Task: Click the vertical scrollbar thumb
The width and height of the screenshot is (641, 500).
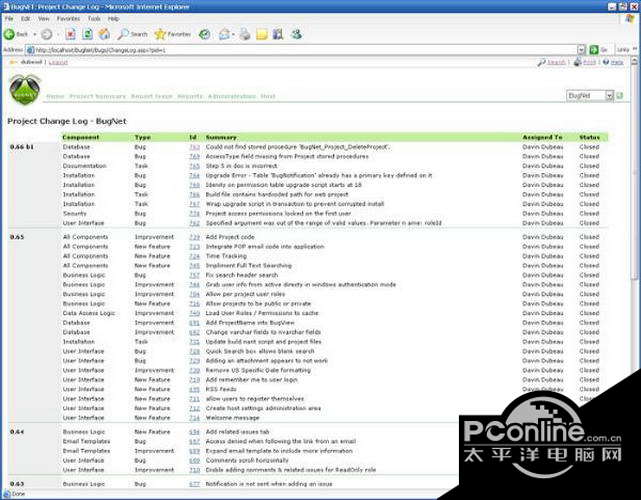Action: 634,172
